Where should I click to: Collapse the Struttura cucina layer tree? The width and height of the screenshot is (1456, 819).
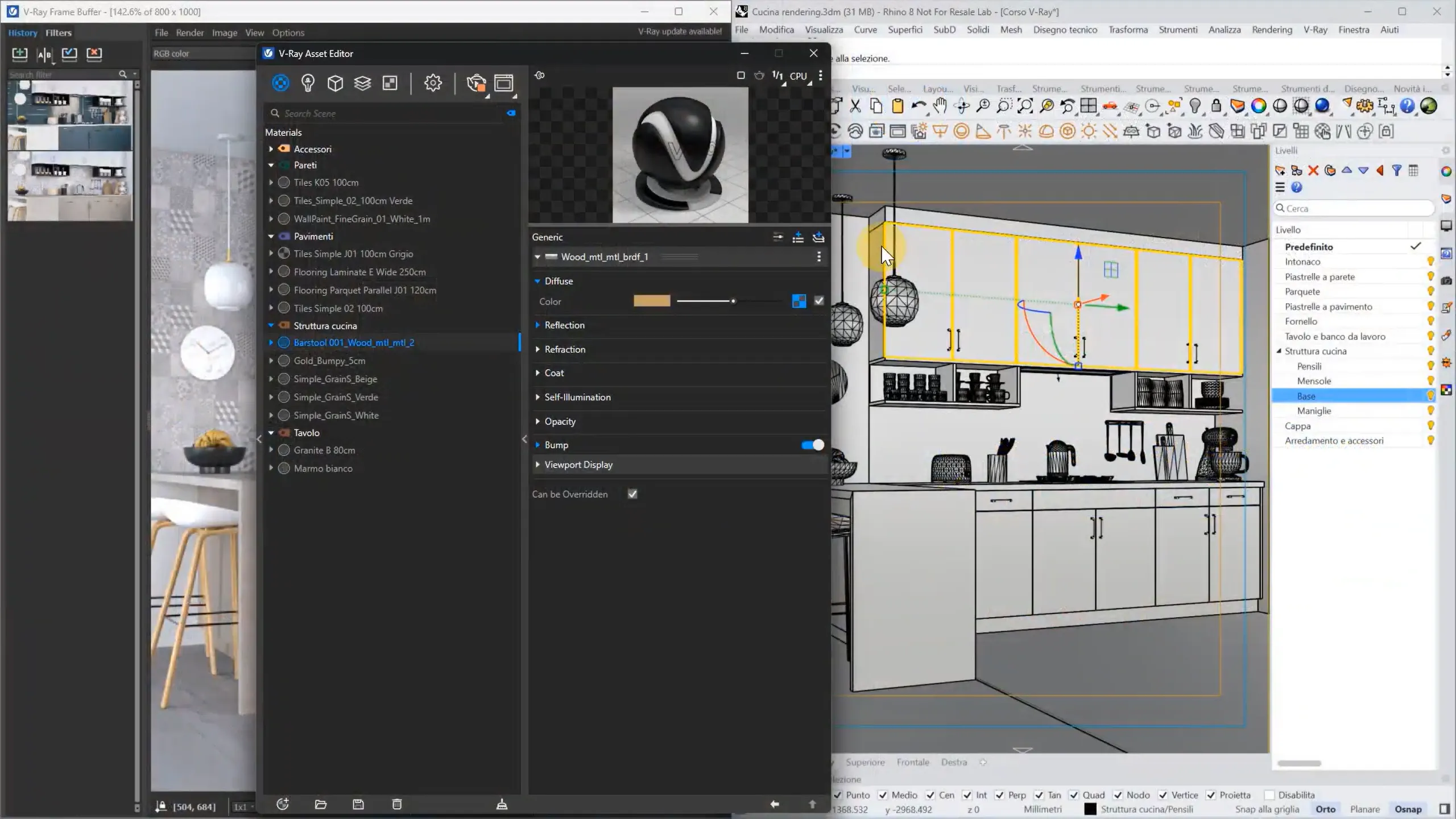click(1279, 351)
